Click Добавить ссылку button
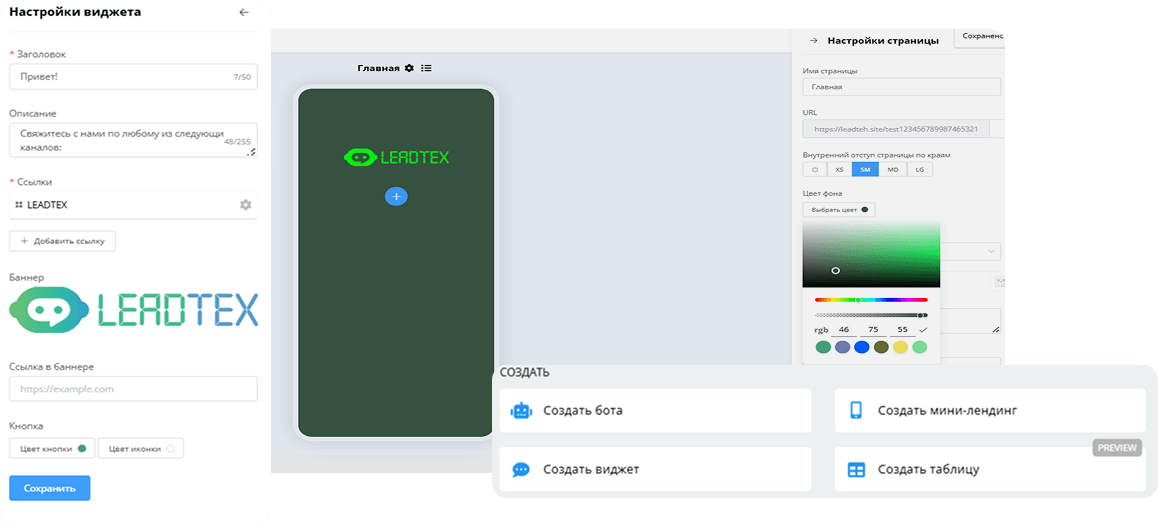The width and height of the screenshot is (1158, 525). pos(63,241)
